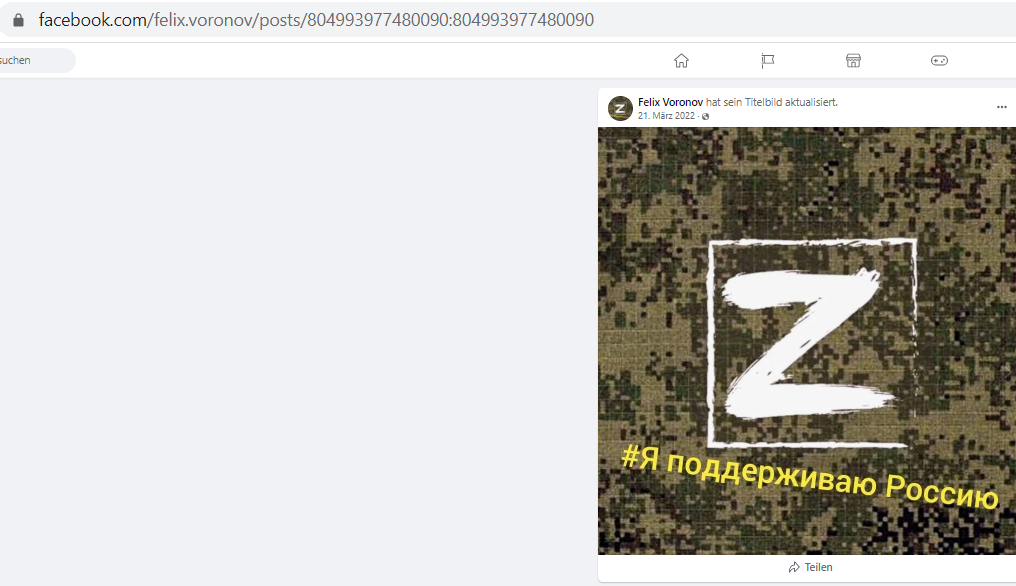Image resolution: width=1016 pixels, height=586 pixels.
Task: Open the Gaming controller icon
Action: [x=940, y=61]
